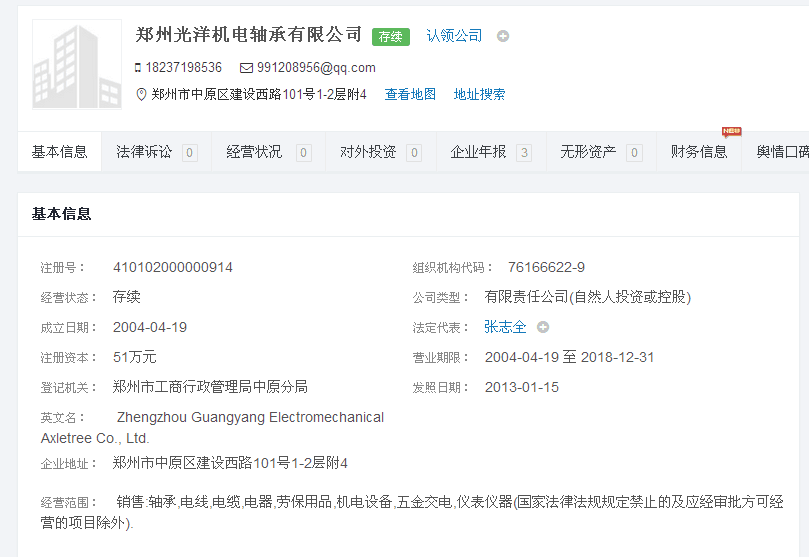Open the 财务信息 tab
The image size is (809, 557).
click(699, 152)
